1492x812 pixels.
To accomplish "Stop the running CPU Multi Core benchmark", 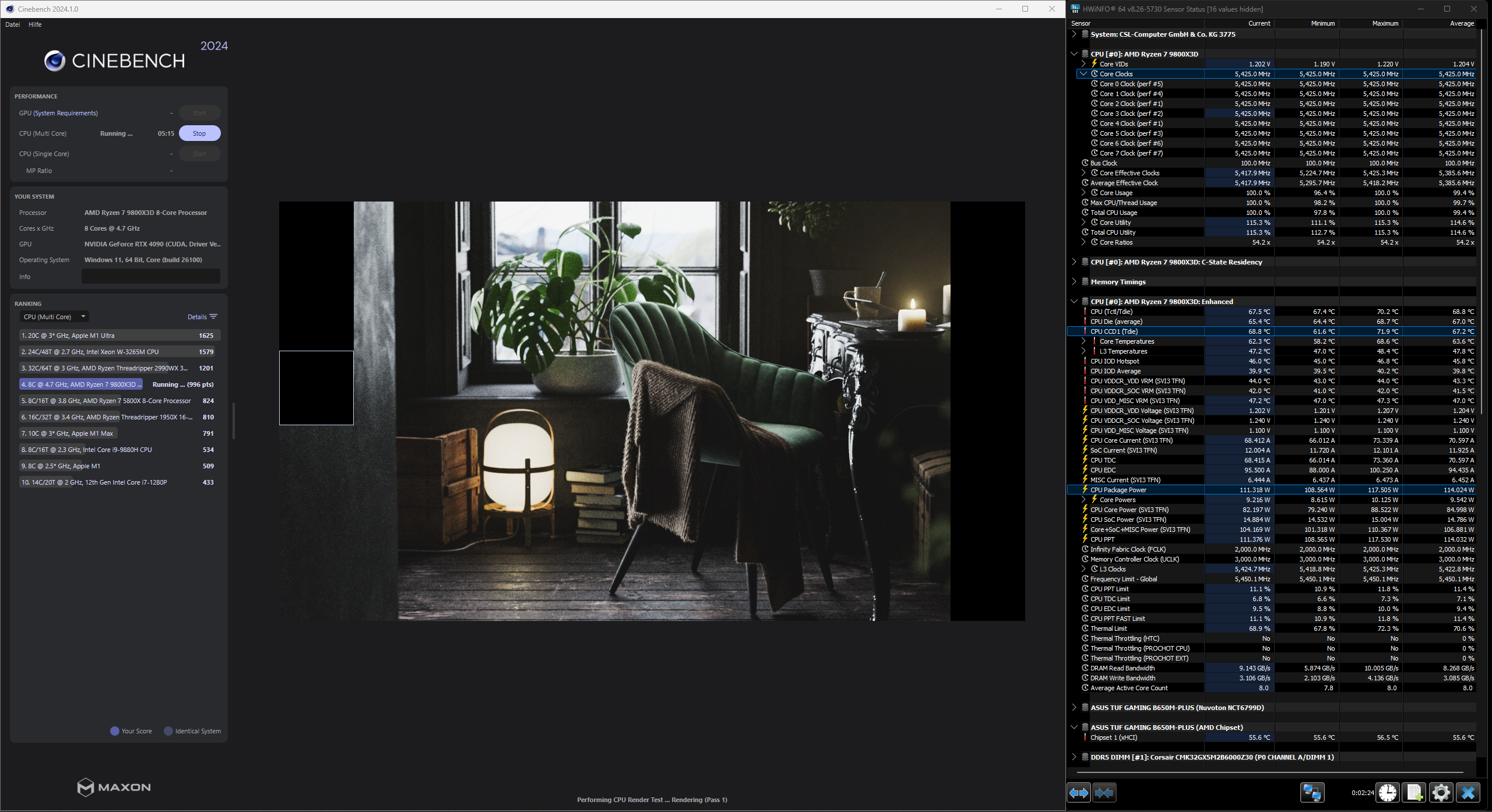I will [199, 133].
